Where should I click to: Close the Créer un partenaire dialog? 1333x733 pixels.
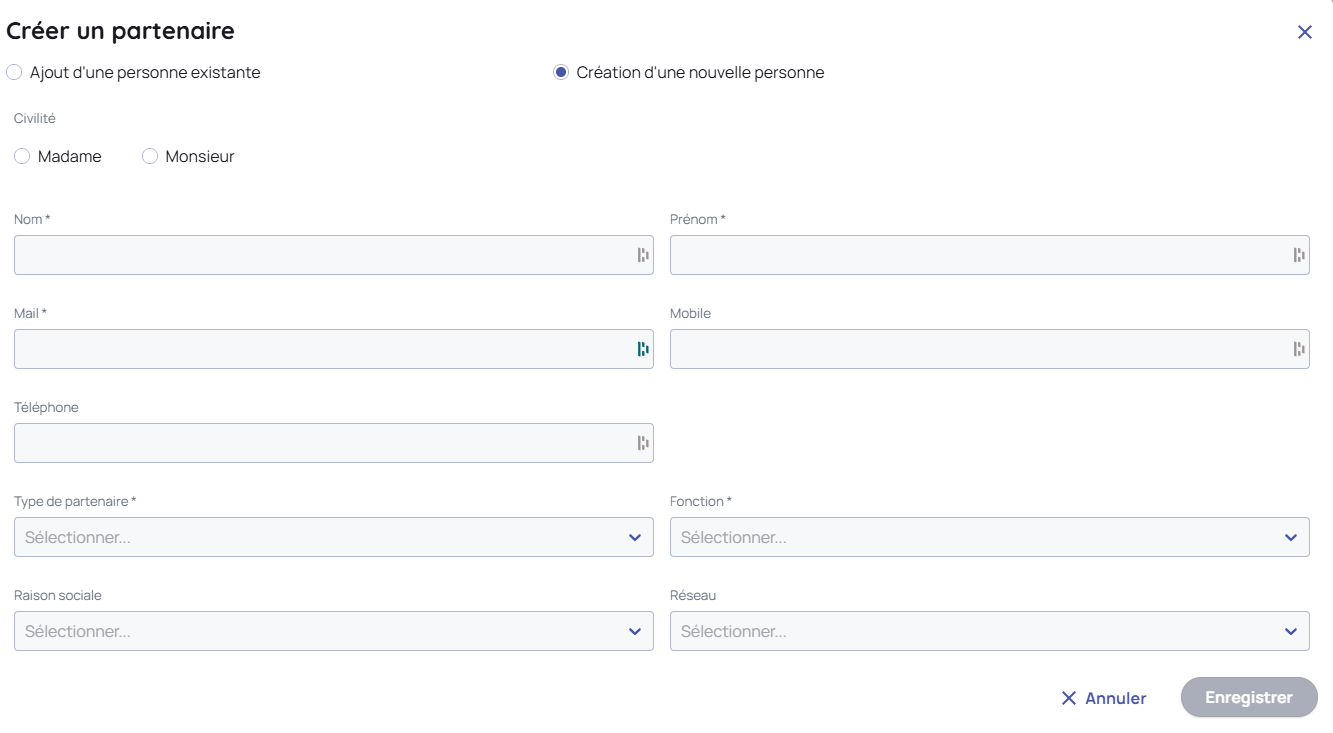(x=1304, y=32)
